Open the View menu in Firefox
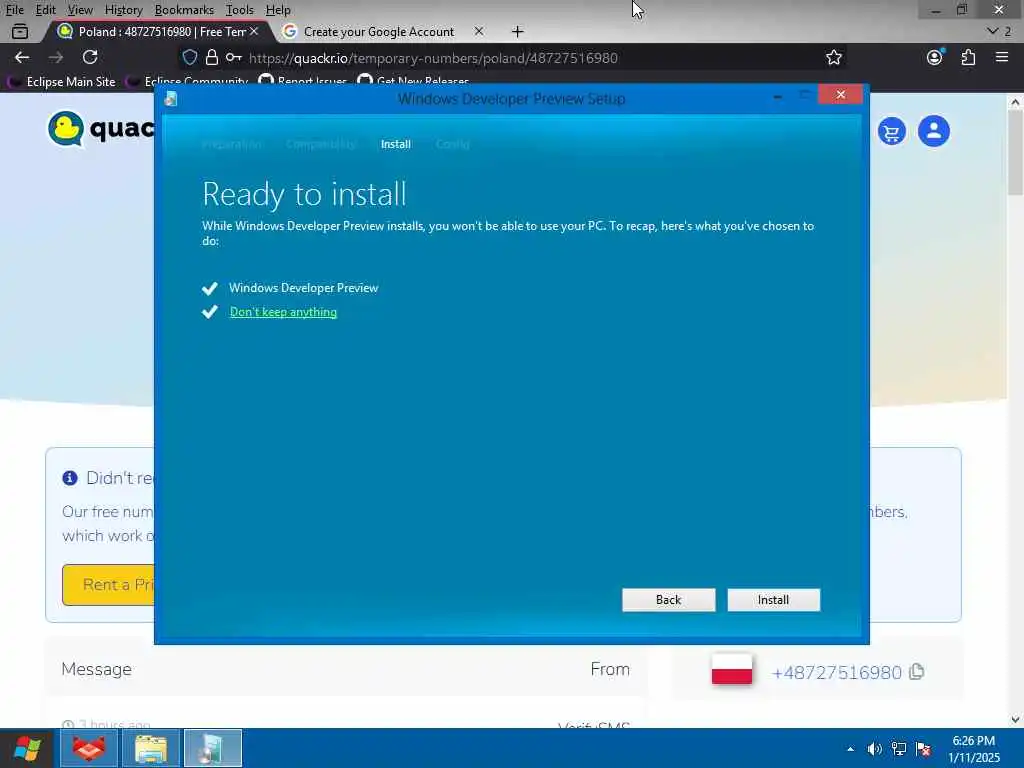Image resolution: width=1024 pixels, height=768 pixels. (80, 10)
